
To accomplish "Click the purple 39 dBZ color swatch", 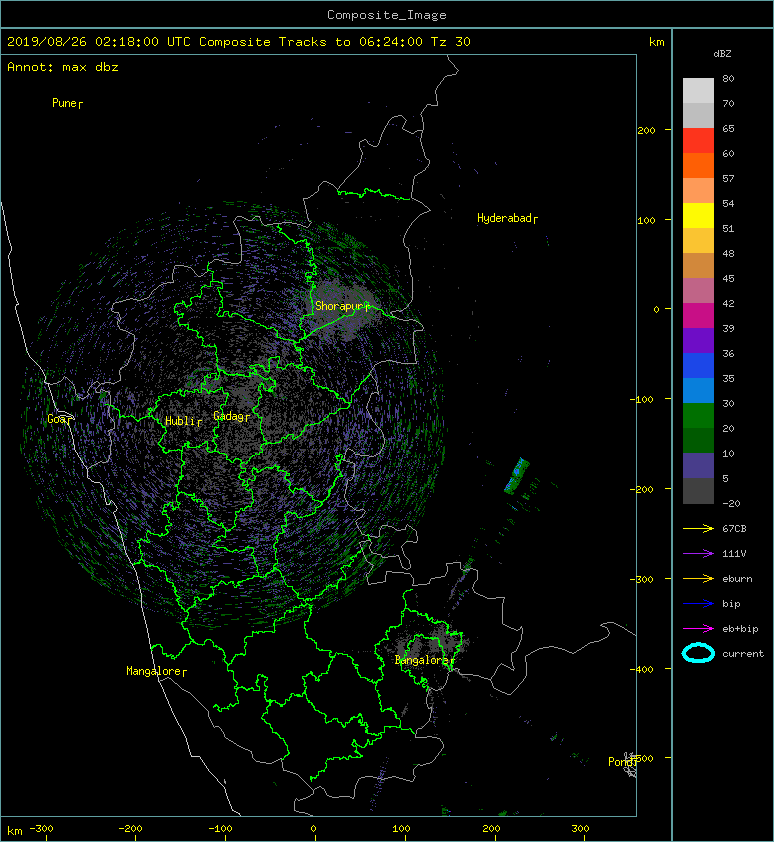I will [x=698, y=340].
